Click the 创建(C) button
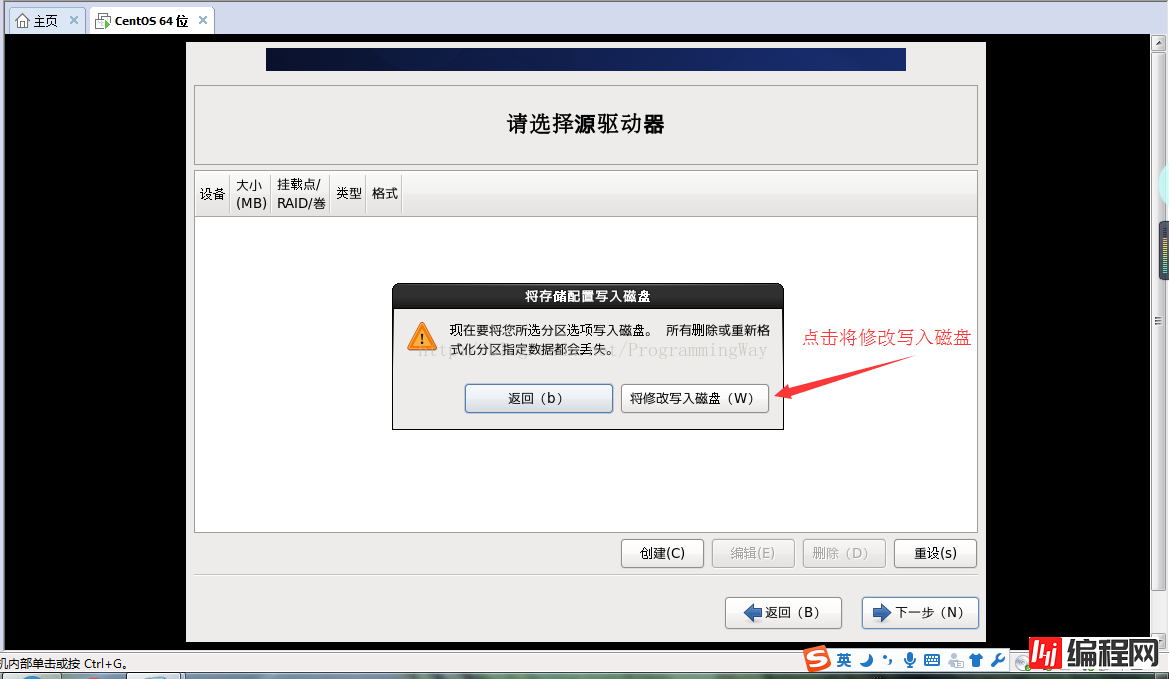The height and width of the screenshot is (679, 1169). (x=662, y=553)
